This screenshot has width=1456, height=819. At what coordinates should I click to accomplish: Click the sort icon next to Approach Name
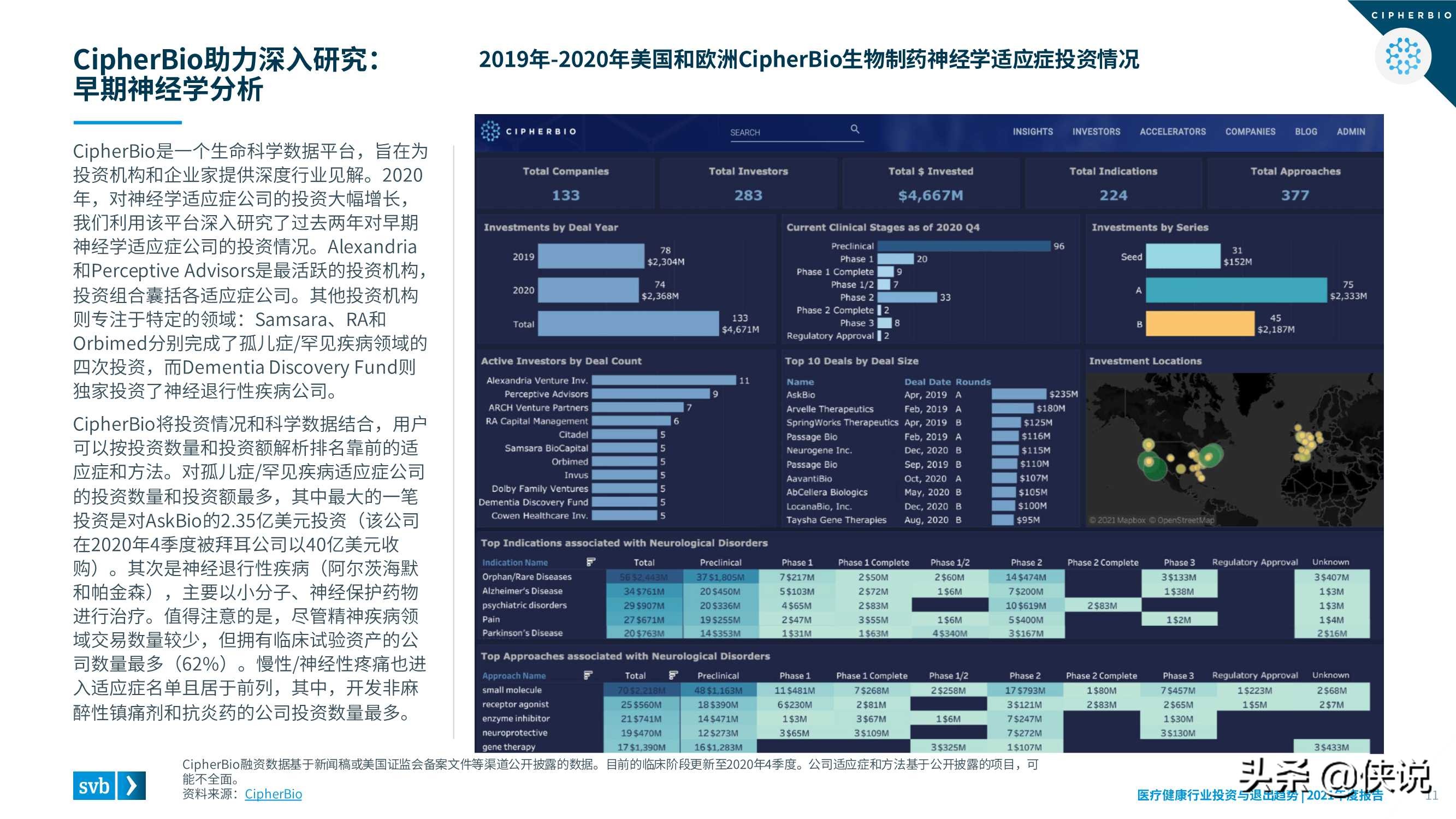(x=588, y=675)
